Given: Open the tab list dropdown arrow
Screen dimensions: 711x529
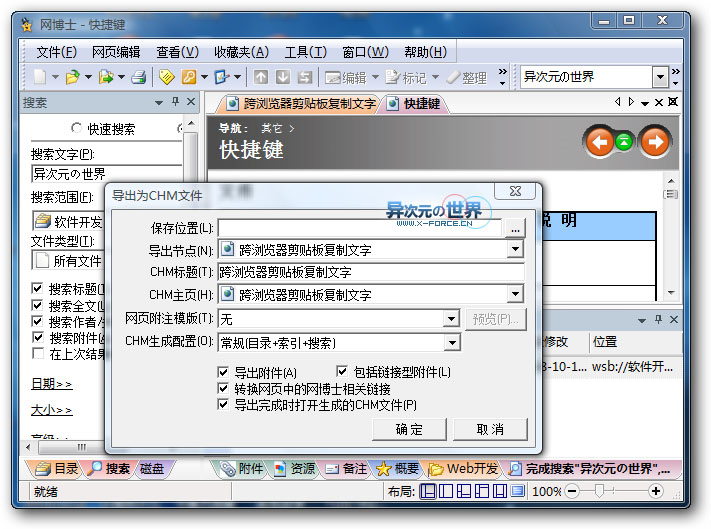Looking at the screenshot, I should pyautogui.click(x=645, y=103).
